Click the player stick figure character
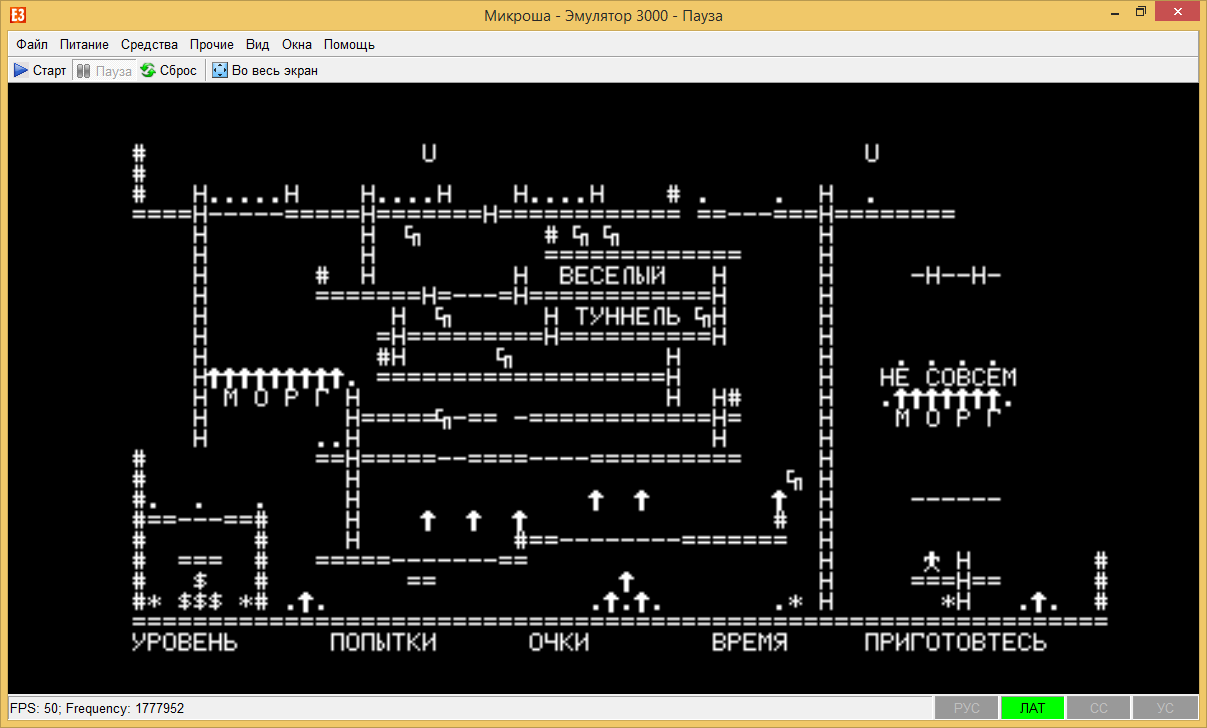Image resolution: width=1207 pixels, height=728 pixels. [x=932, y=560]
